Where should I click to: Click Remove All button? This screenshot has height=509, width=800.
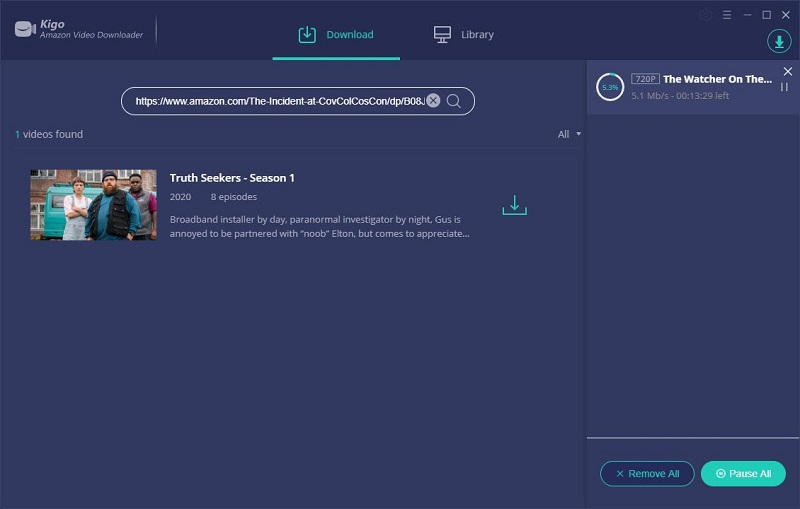[x=647, y=474]
